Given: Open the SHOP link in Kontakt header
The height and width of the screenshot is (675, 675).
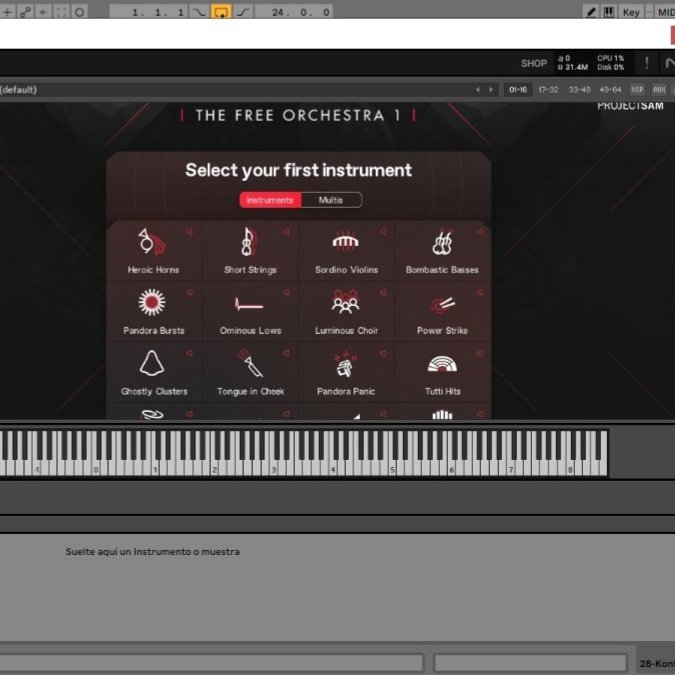Looking at the screenshot, I should click(534, 63).
